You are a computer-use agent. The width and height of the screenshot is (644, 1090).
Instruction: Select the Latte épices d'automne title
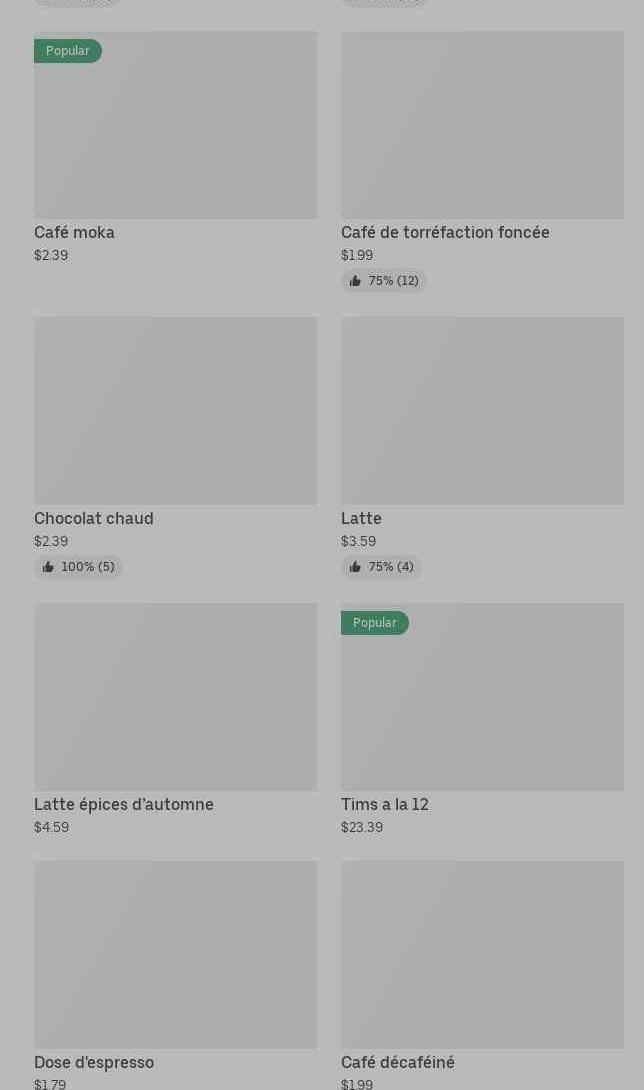click(x=124, y=804)
